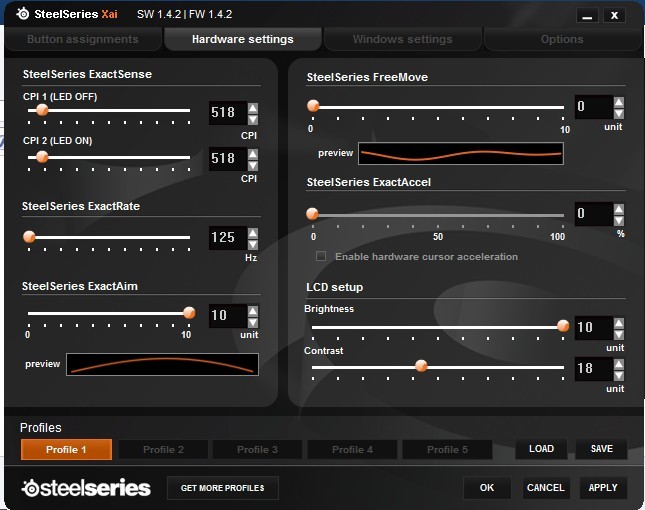The image size is (645, 510).
Task: Click the SAVE profile button
Action: click(x=601, y=449)
